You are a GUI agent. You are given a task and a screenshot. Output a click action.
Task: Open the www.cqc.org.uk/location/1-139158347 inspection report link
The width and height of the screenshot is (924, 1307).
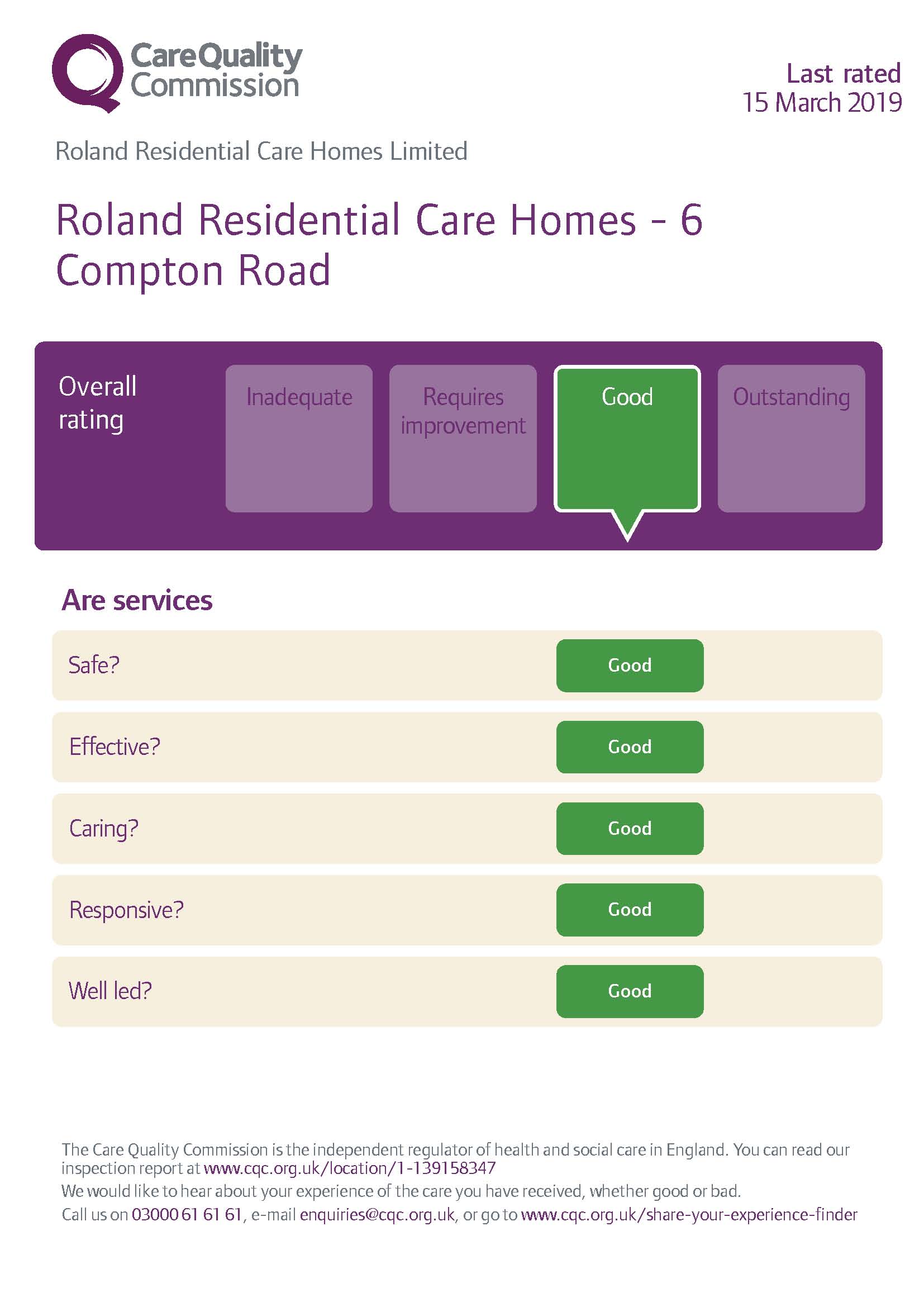pos(349,1168)
